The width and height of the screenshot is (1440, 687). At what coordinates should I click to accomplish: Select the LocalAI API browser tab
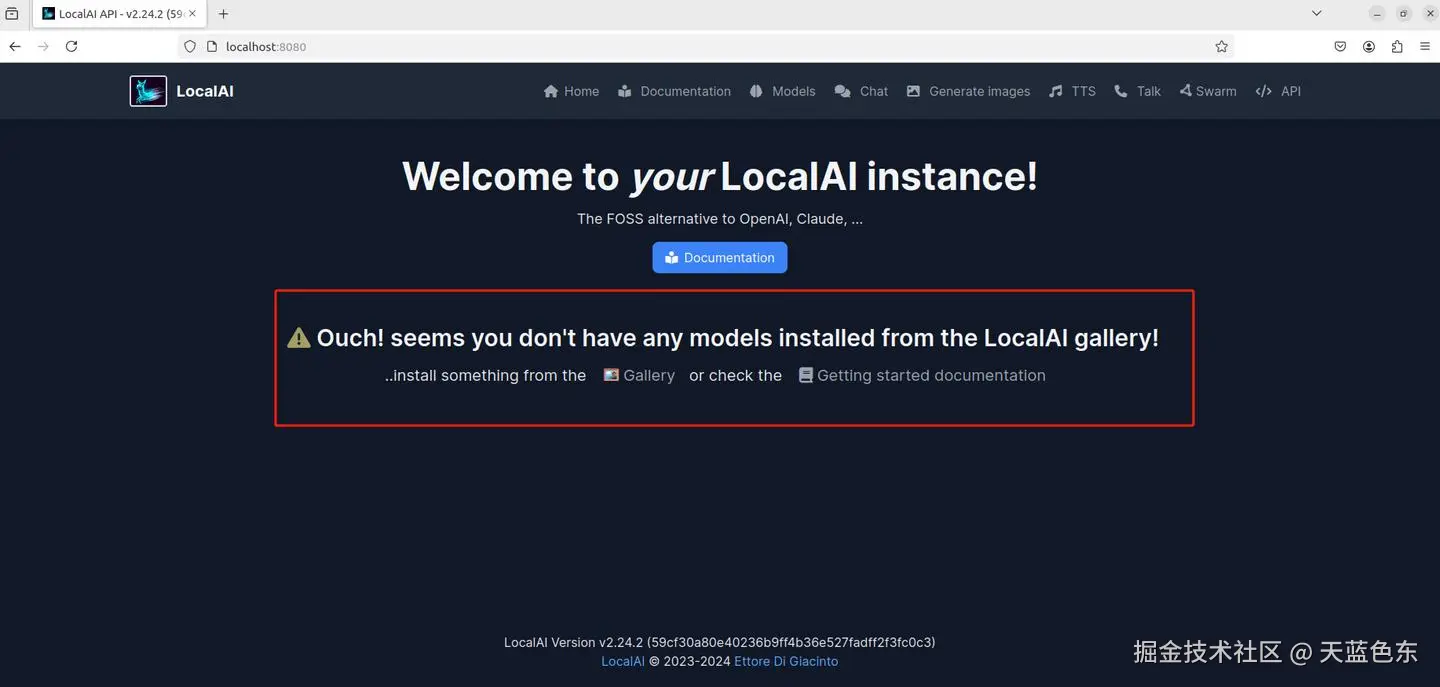pos(118,14)
